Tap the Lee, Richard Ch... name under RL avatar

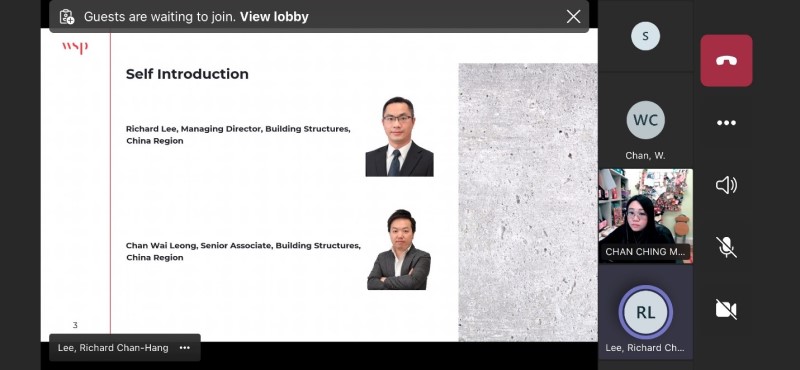click(x=645, y=348)
